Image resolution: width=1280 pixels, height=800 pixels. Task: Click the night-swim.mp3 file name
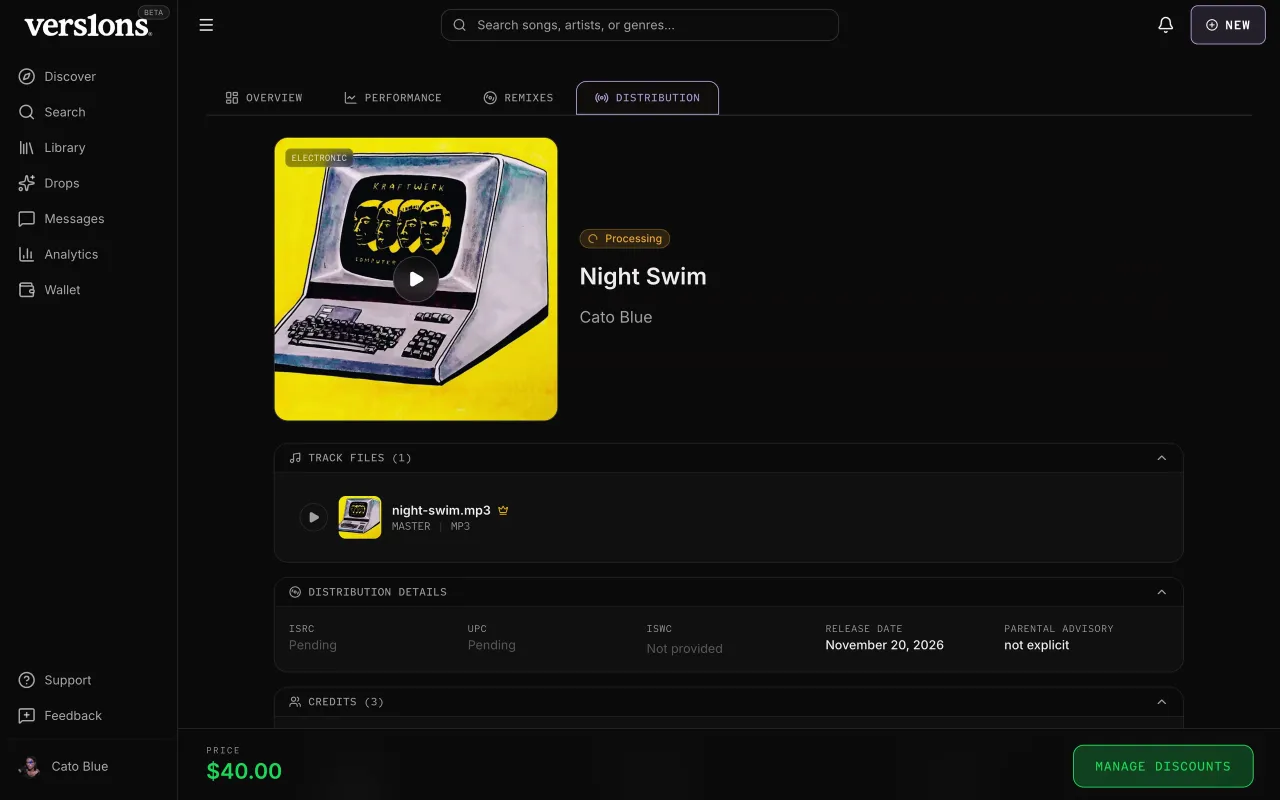point(441,510)
